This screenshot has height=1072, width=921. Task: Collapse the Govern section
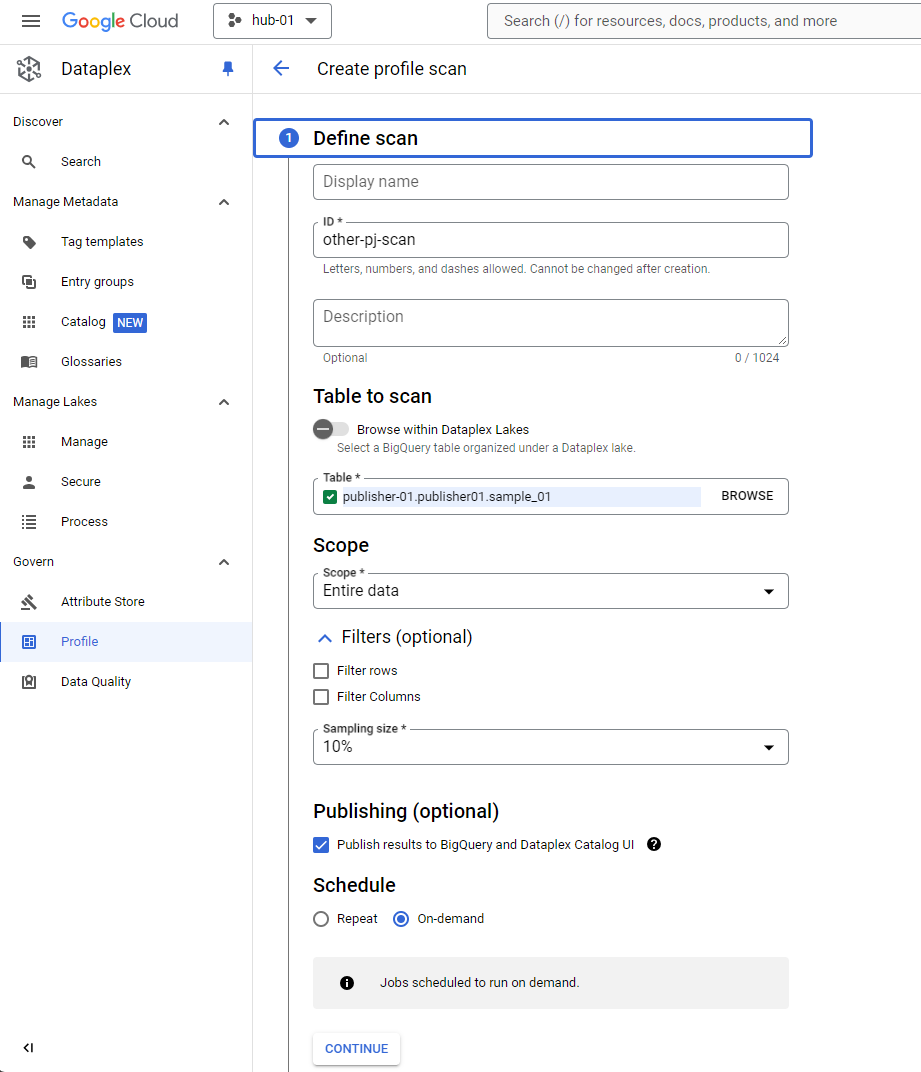tap(224, 562)
